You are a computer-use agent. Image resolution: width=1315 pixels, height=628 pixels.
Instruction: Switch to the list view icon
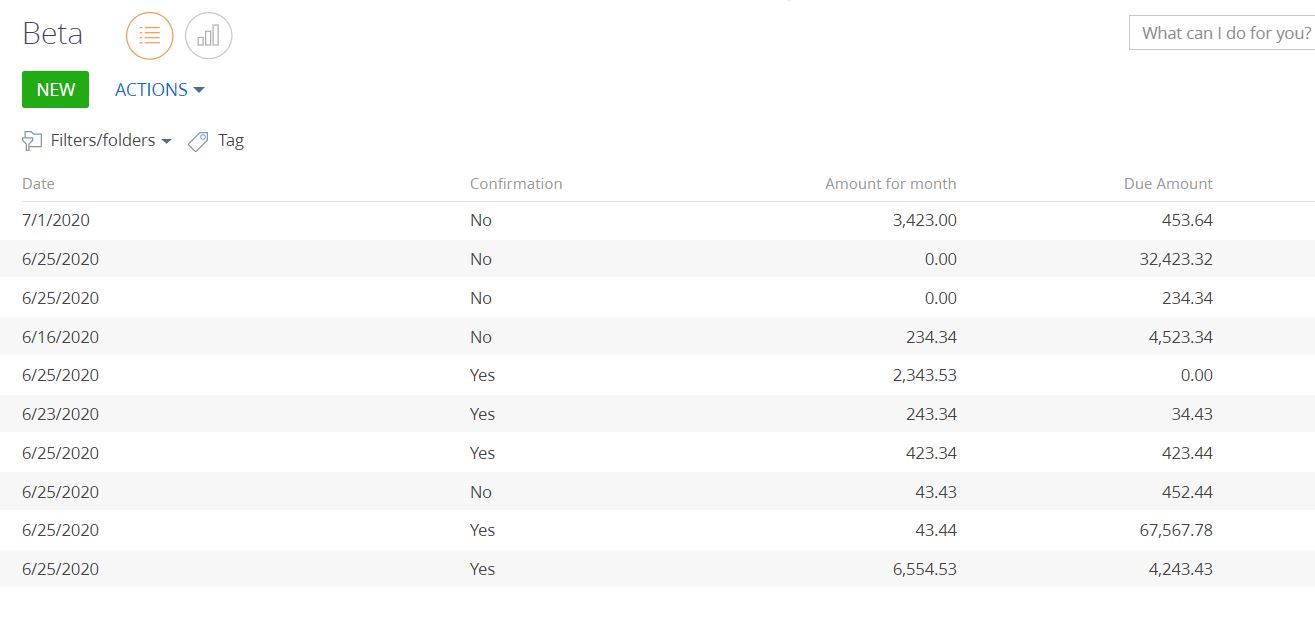coord(150,36)
